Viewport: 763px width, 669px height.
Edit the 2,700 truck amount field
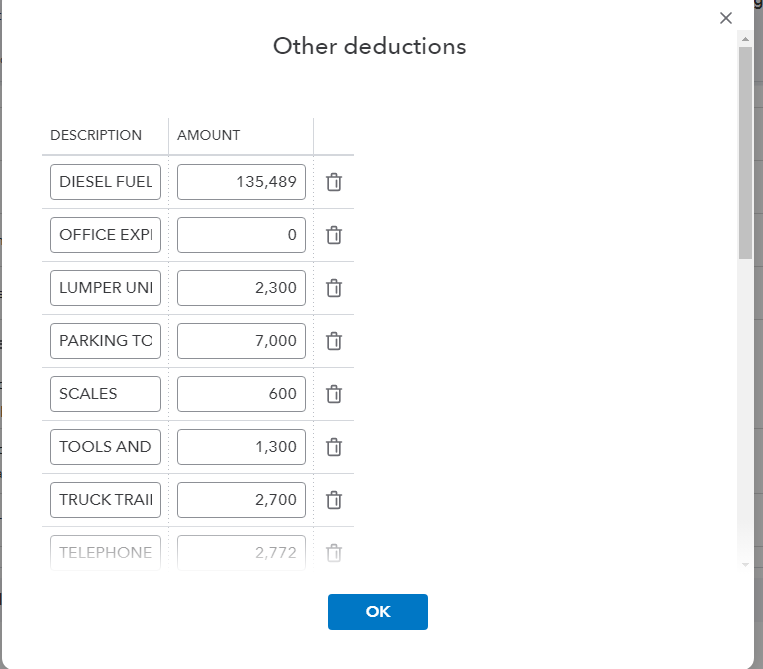pos(241,500)
